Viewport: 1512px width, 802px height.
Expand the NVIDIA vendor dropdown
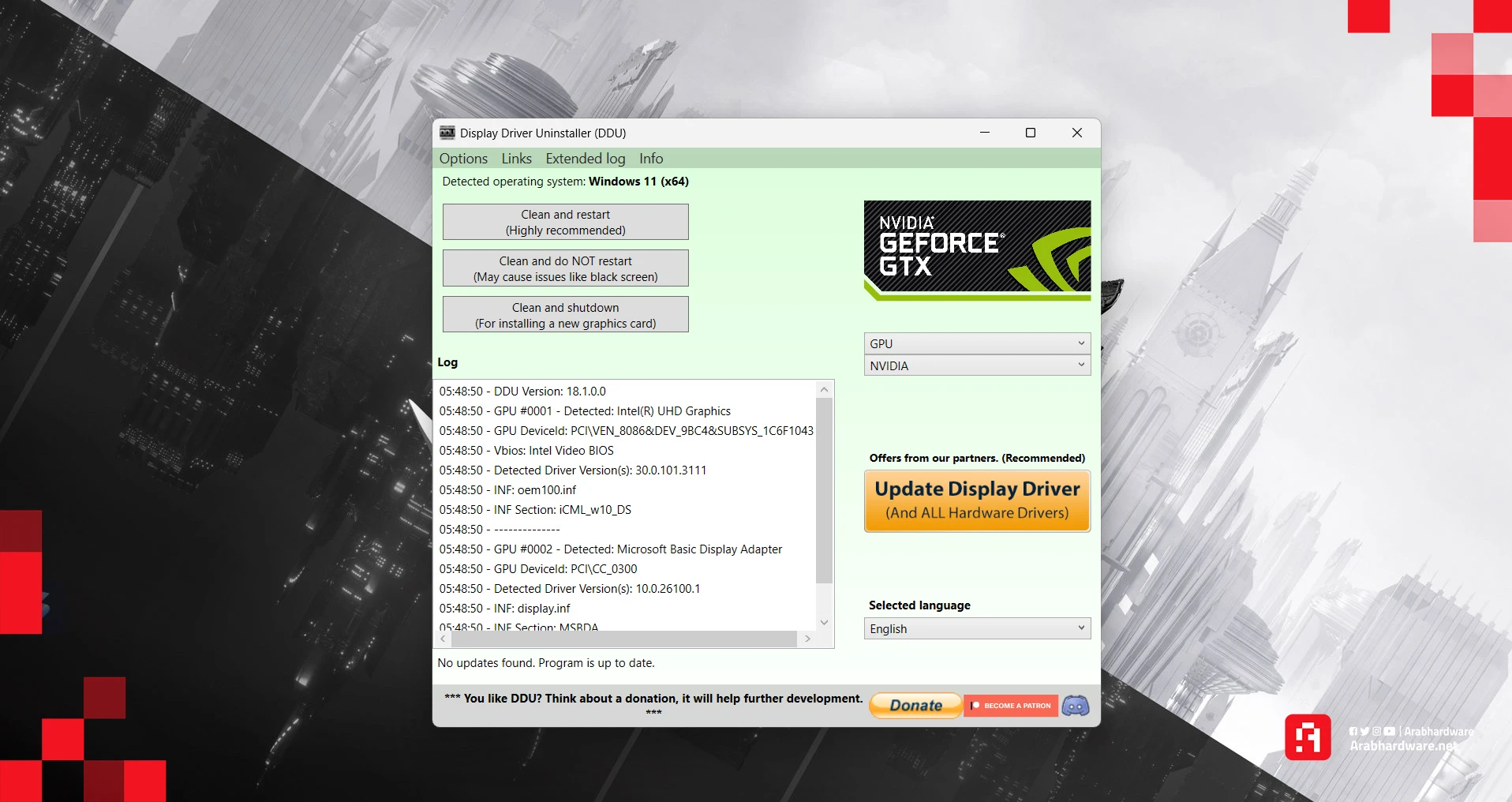pyautogui.click(x=977, y=365)
